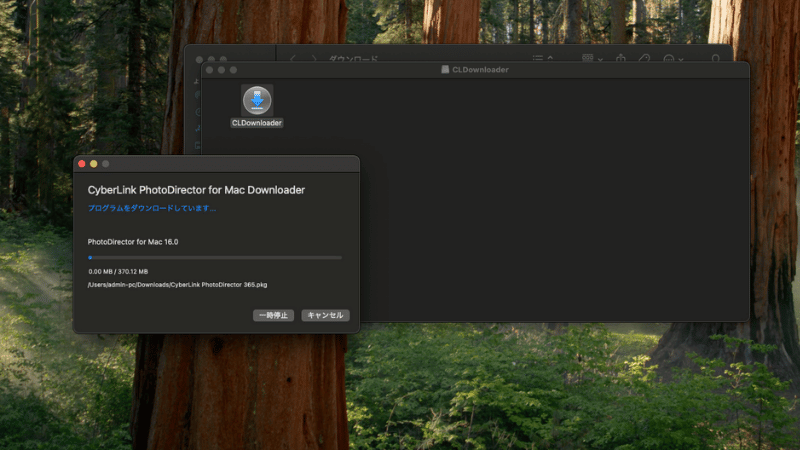Click the CLDownloader window title disk icon
This screenshot has width=800, height=450.
[445, 69]
